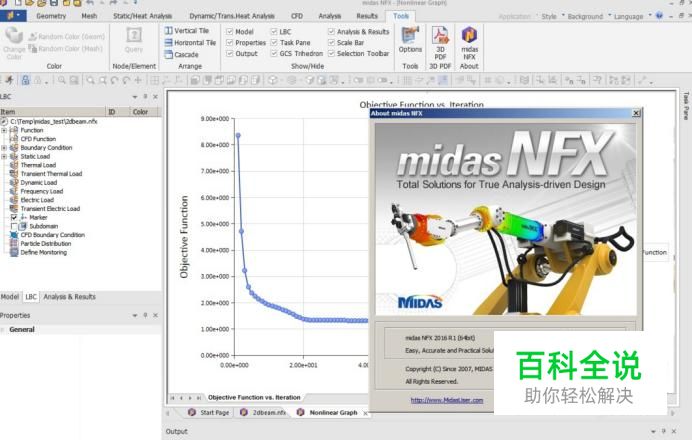Toggle the Analysis & Results checkbox in ribbon

331,31
